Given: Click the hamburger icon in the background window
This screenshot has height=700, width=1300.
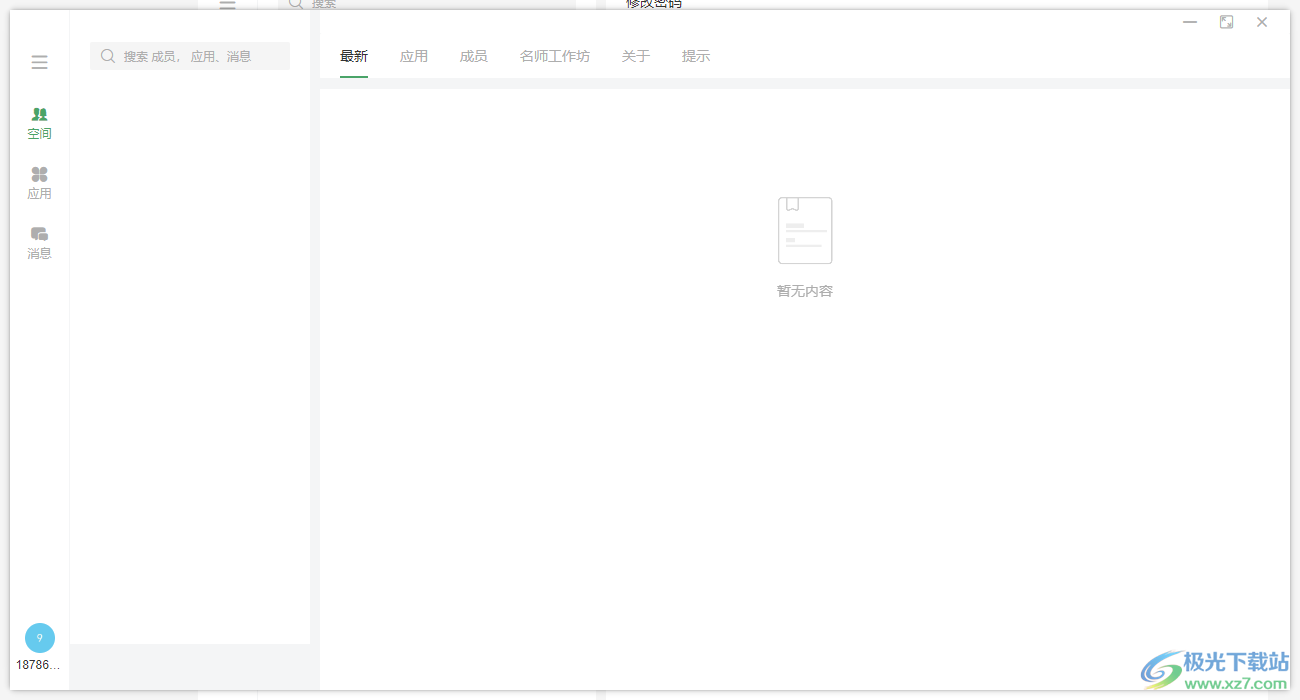Looking at the screenshot, I should pos(227,5).
